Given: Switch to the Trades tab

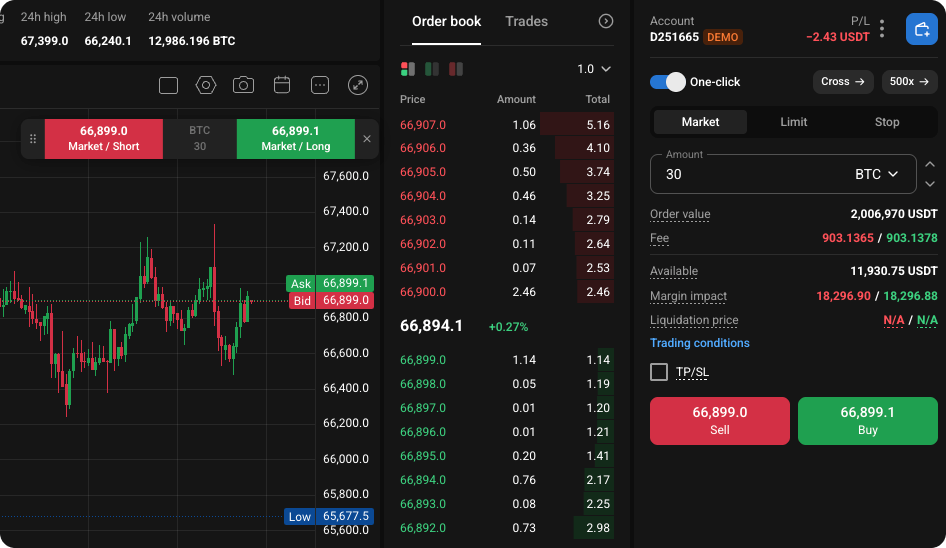Looking at the screenshot, I should tap(527, 22).
